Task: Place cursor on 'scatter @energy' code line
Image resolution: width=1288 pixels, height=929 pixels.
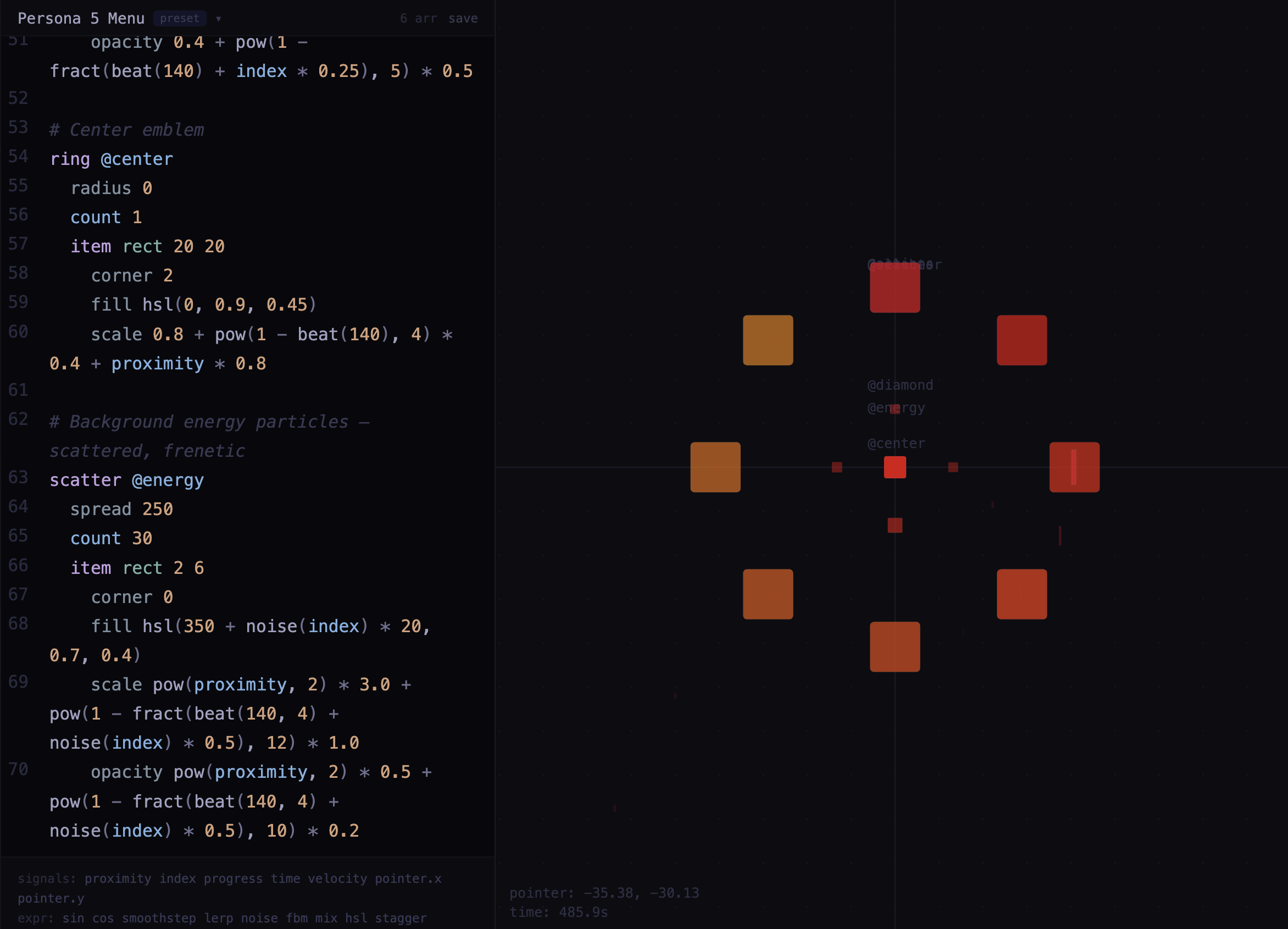Action: [126, 480]
